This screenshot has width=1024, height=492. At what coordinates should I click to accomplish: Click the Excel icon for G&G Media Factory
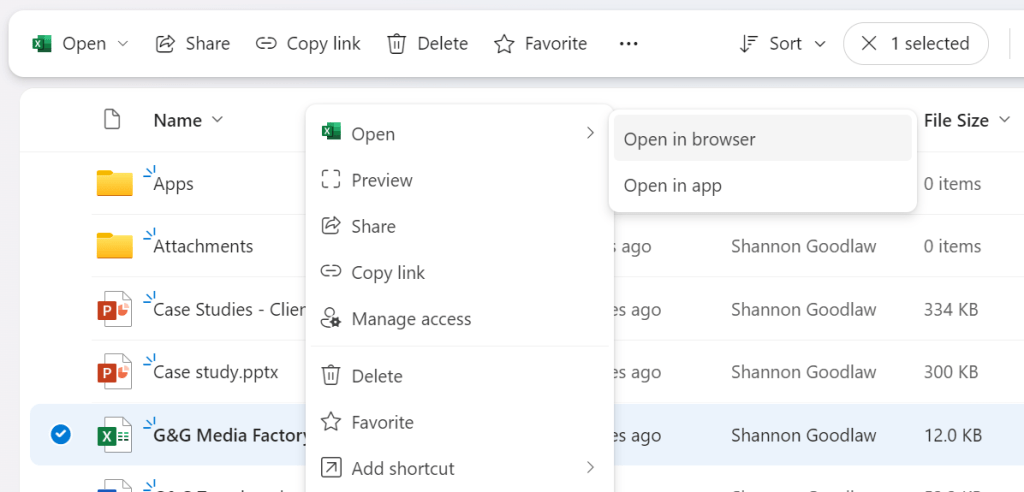pyautogui.click(x=114, y=435)
